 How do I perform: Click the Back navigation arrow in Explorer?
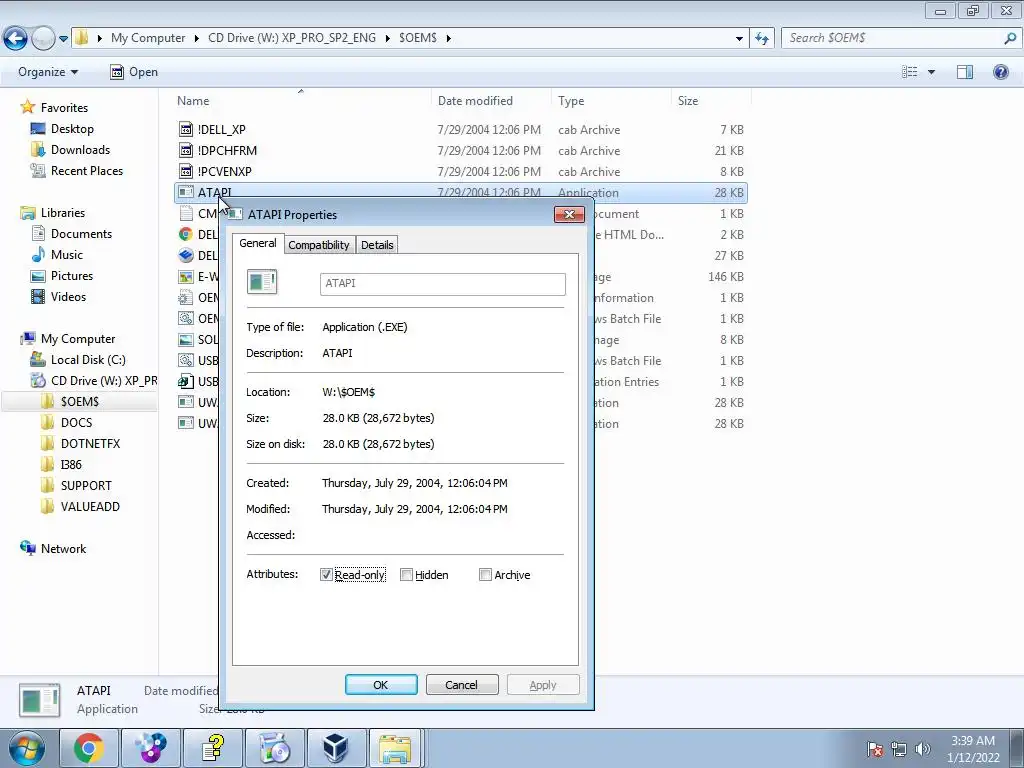point(15,39)
